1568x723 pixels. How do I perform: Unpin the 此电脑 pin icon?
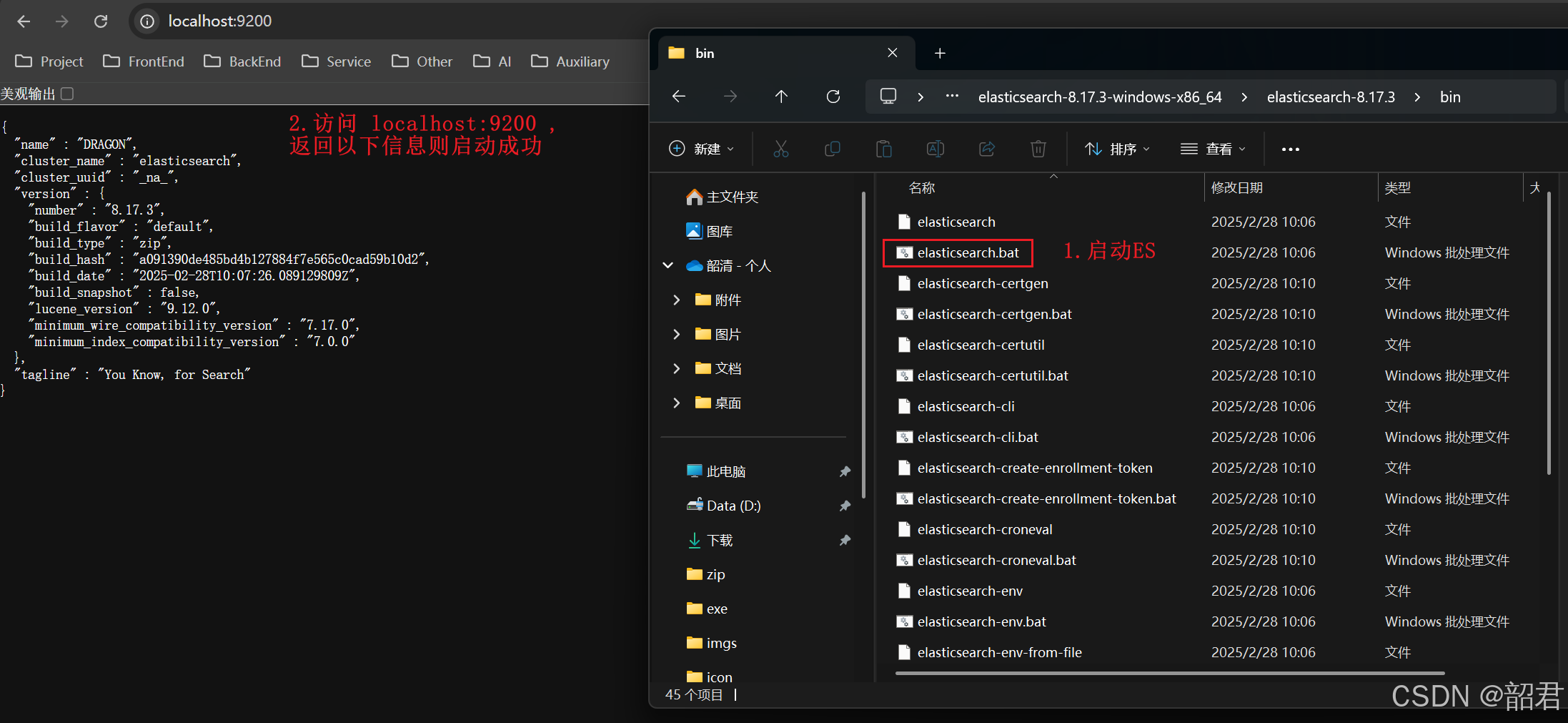(845, 471)
